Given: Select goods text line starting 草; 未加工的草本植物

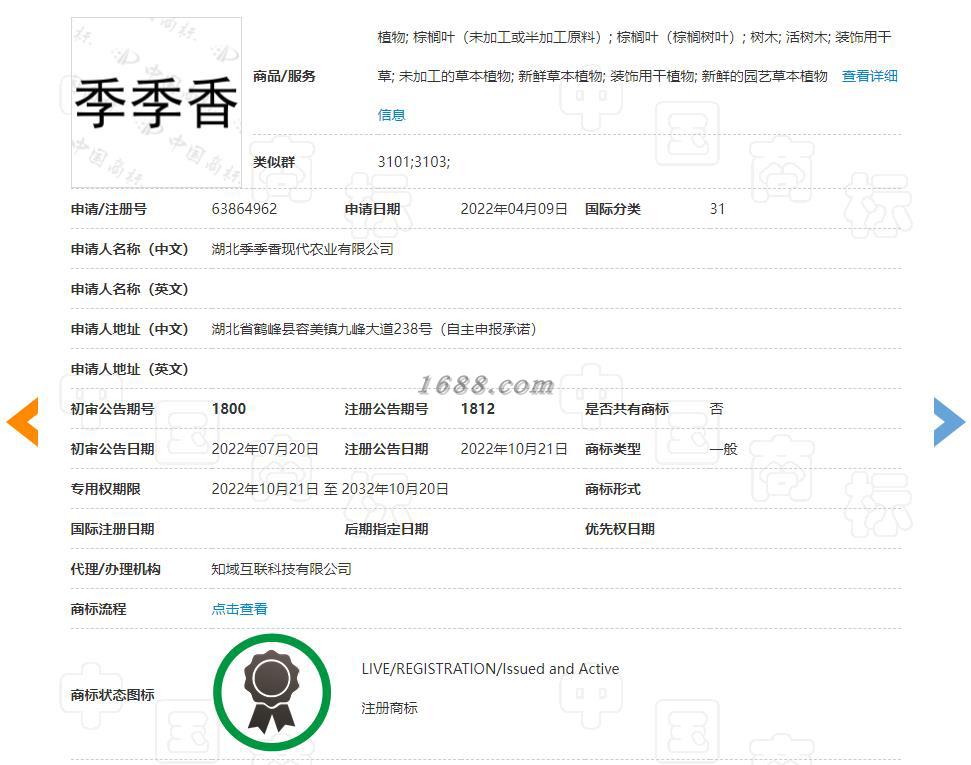Looking at the screenshot, I should [603, 76].
